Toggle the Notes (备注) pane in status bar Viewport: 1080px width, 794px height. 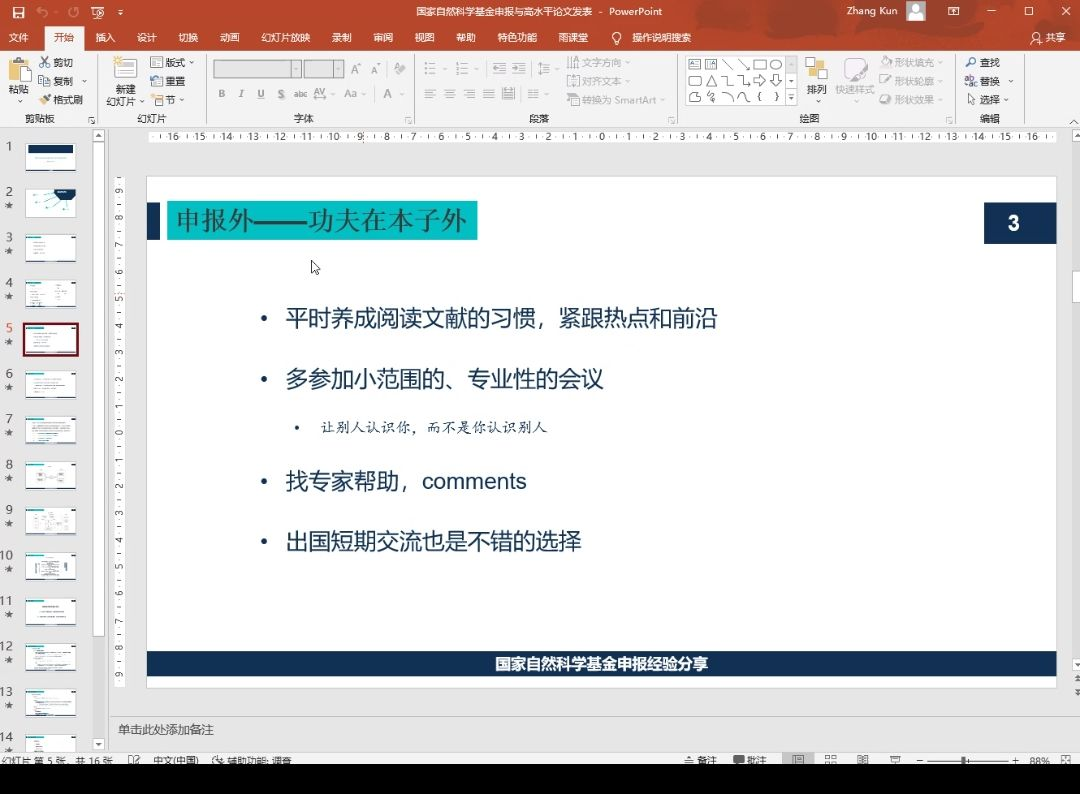[700, 761]
